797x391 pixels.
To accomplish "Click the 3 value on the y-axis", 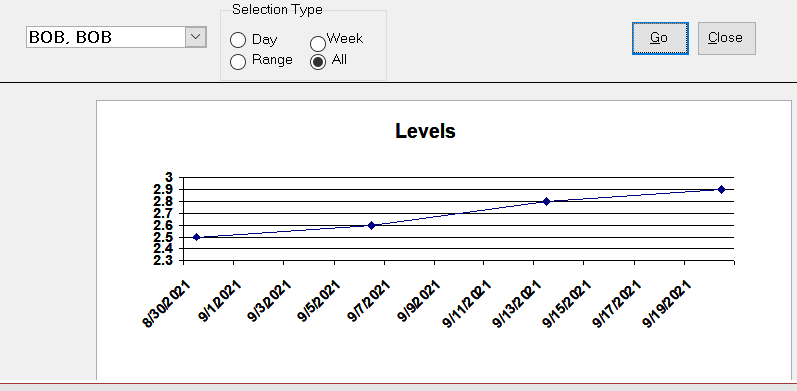I will [x=169, y=177].
